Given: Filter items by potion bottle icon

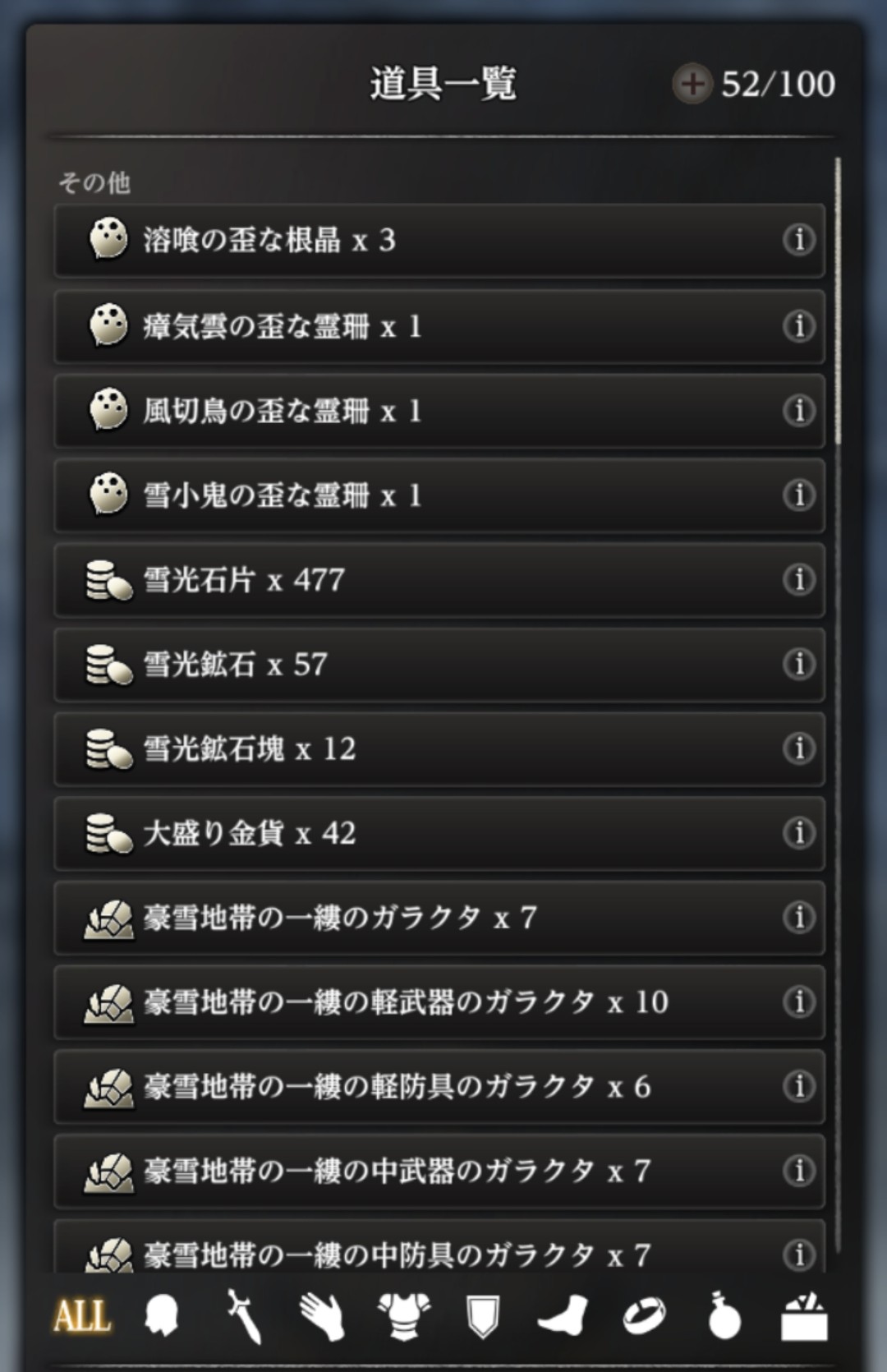Looking at the screenshot, I should coord(724,1316).
